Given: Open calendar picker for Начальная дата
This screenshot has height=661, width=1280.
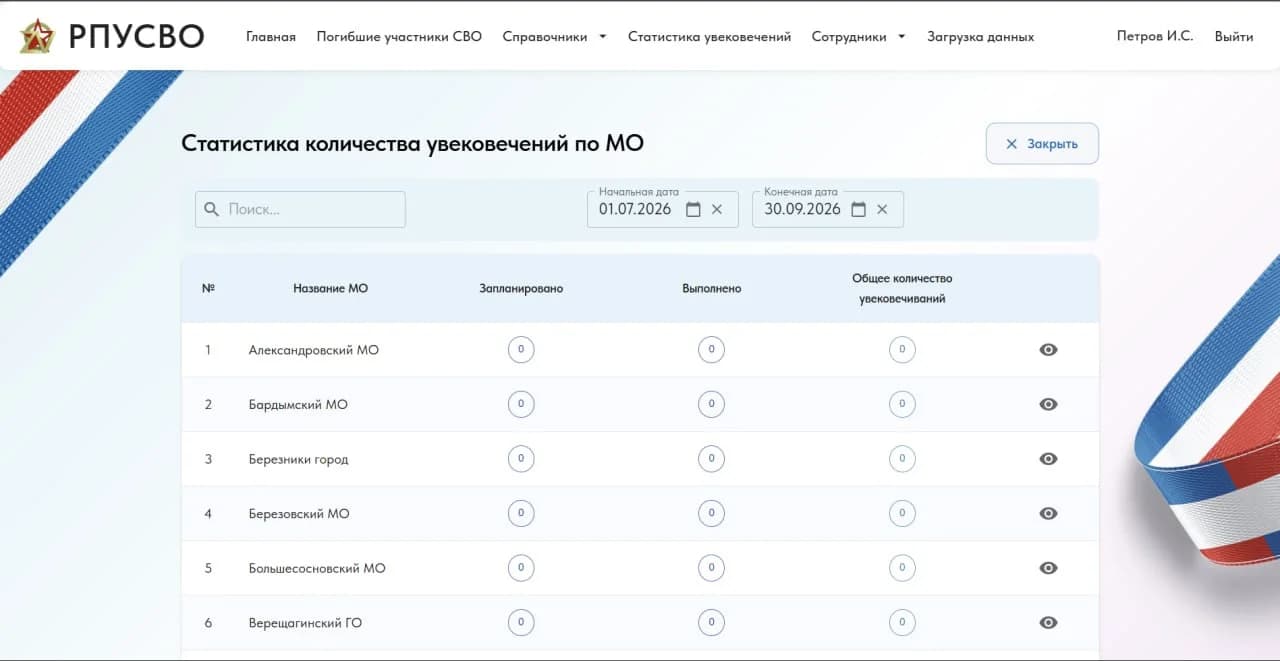Looking at the screenshot, I should pos(693,209).
